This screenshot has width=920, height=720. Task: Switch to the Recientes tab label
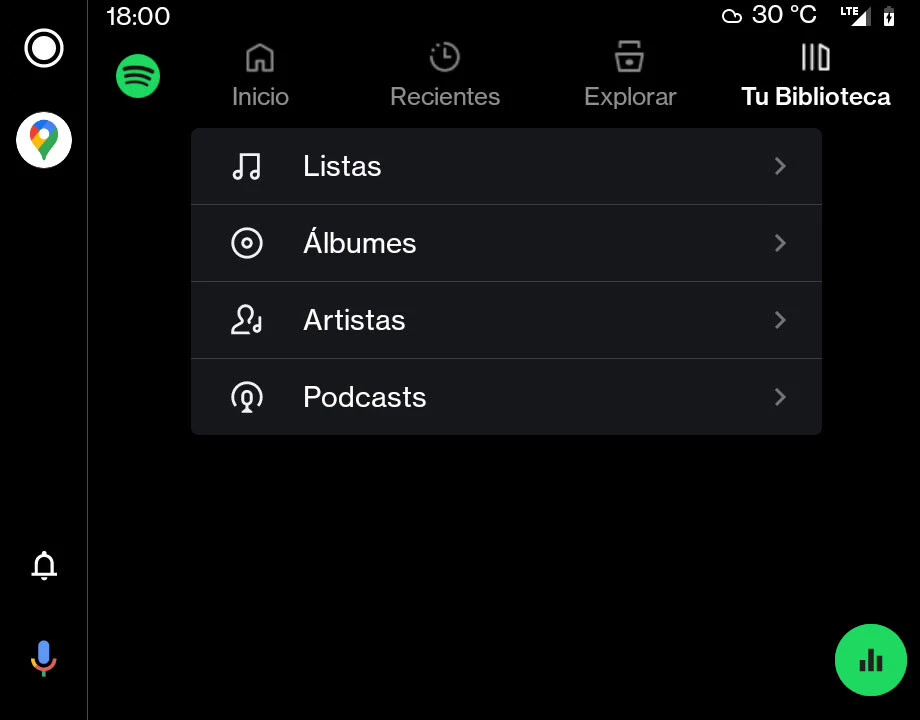(445, 97)
